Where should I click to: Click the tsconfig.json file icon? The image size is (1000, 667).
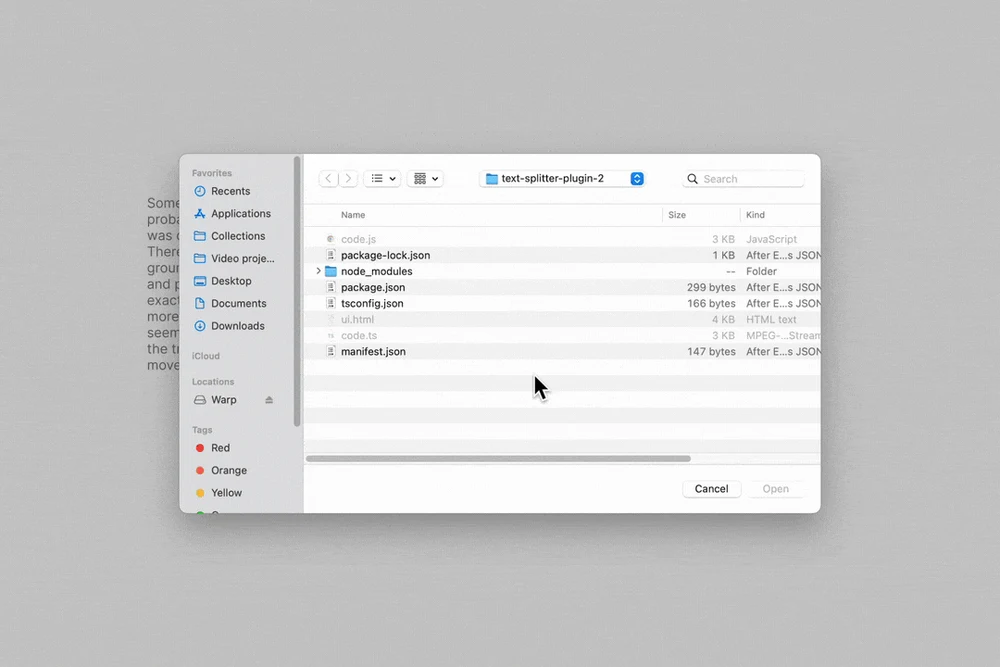(330, 304)
